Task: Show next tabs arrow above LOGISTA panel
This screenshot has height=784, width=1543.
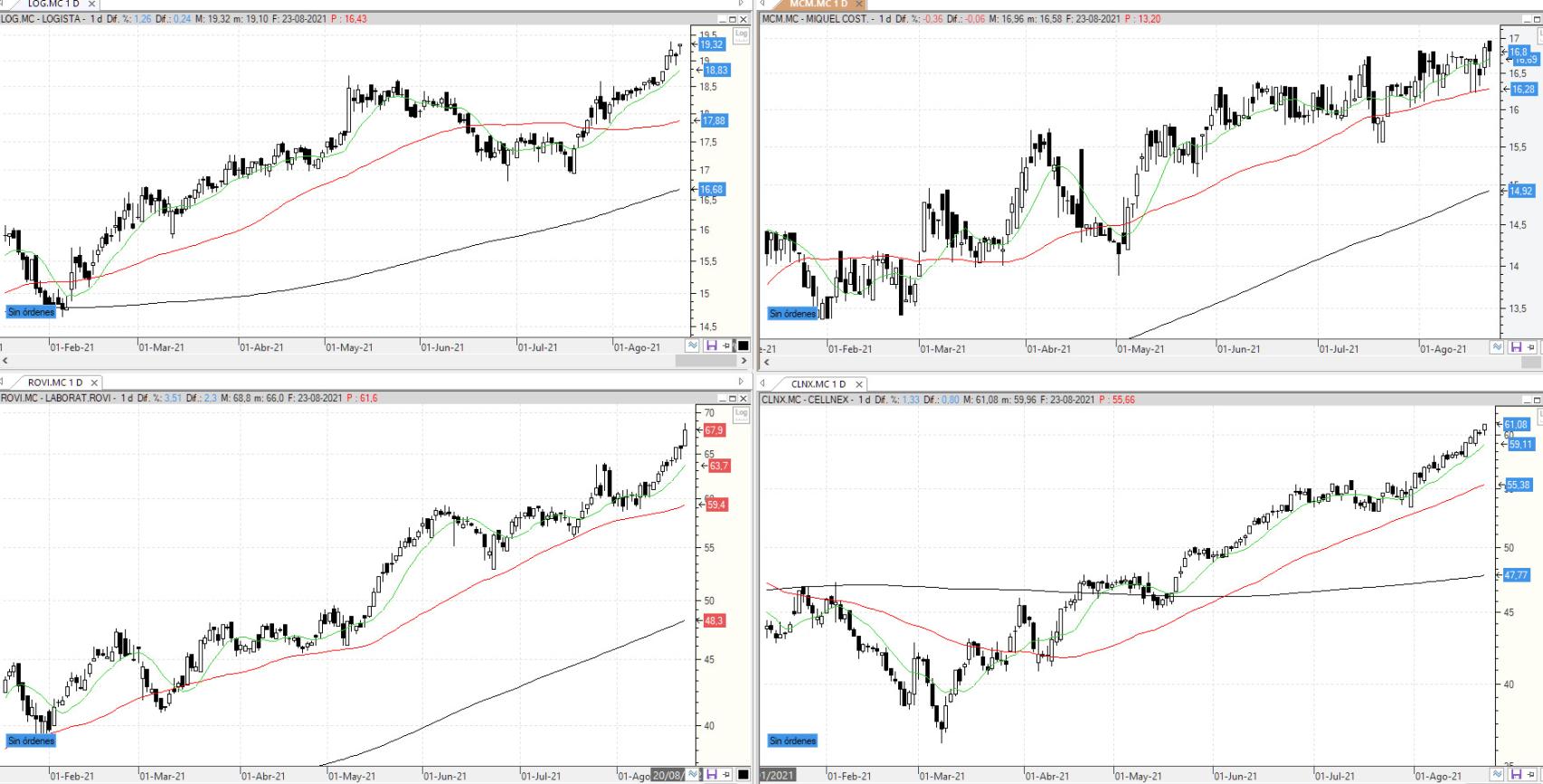Action: [x=742, y=4]
